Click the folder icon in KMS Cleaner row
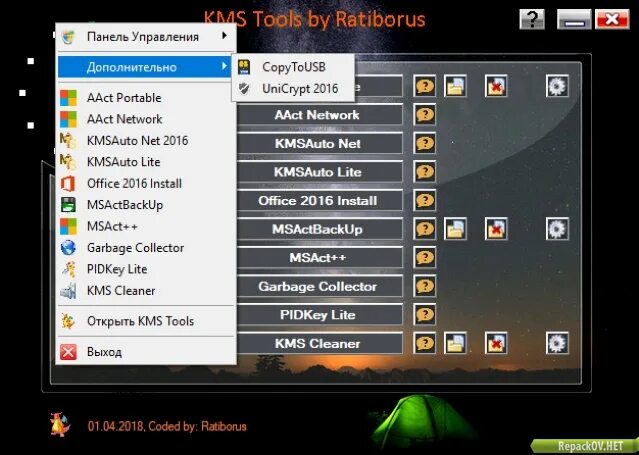 (455, 343)
